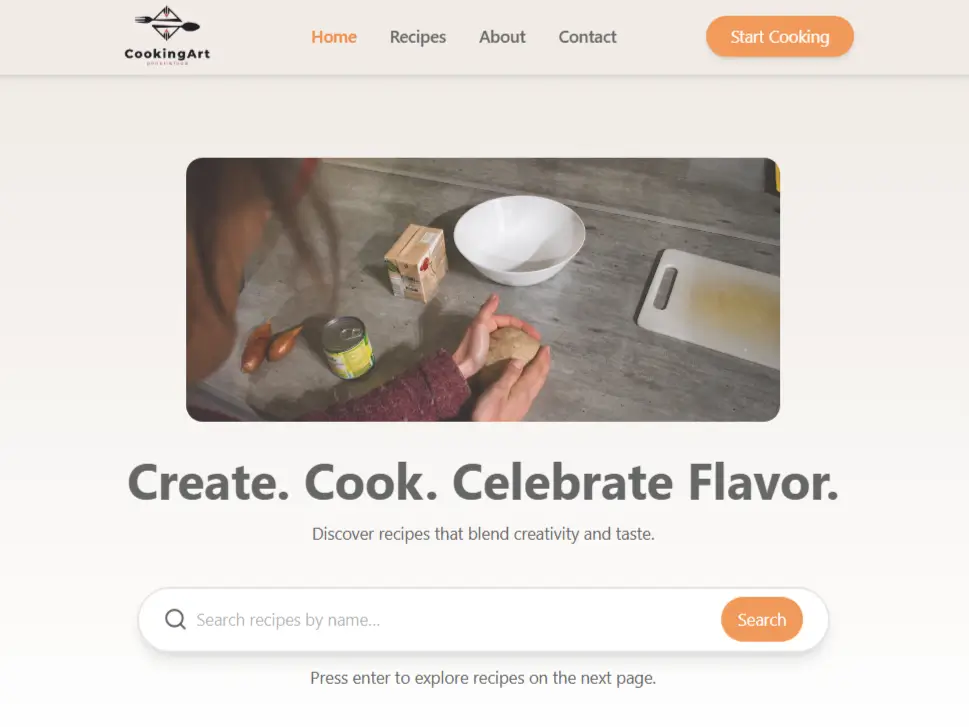Click the small carton box in the photo

(x=416, y=263)
